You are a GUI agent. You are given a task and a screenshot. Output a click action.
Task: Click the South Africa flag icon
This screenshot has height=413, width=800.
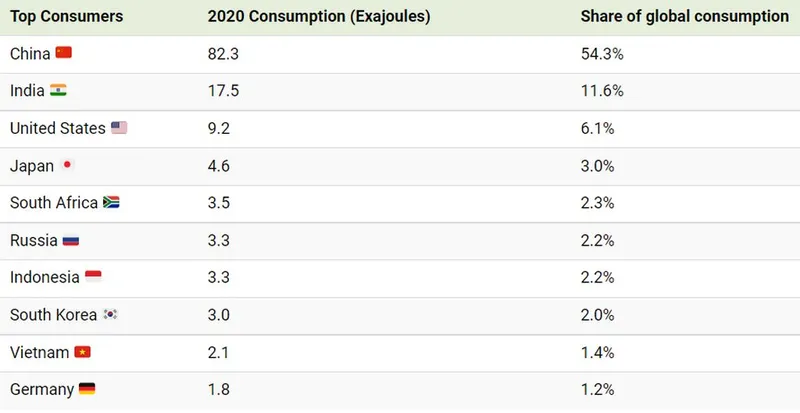click(x=111, y=203)
